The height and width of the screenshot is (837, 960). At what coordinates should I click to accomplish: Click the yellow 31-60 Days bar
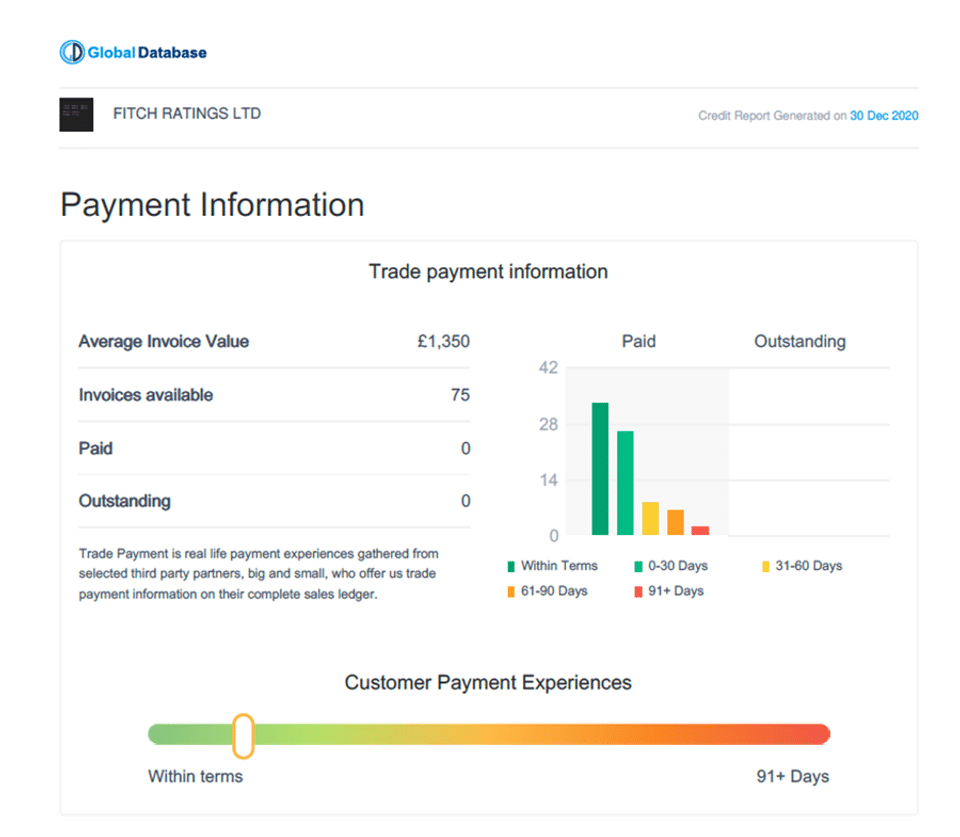click(650, 518)
